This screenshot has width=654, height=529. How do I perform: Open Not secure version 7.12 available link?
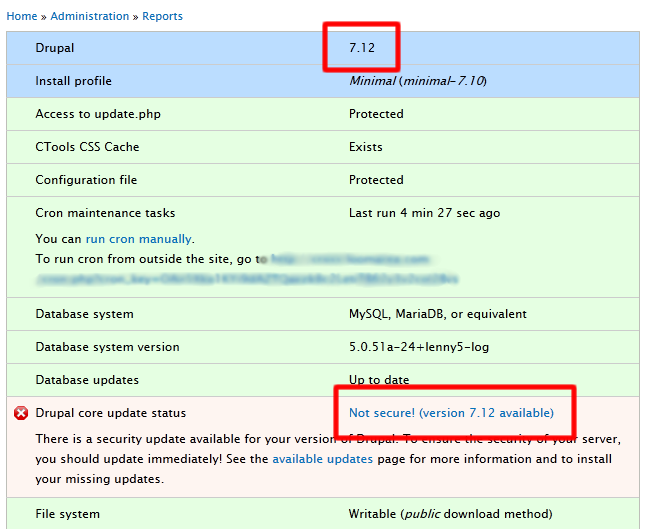pos(451,413)
